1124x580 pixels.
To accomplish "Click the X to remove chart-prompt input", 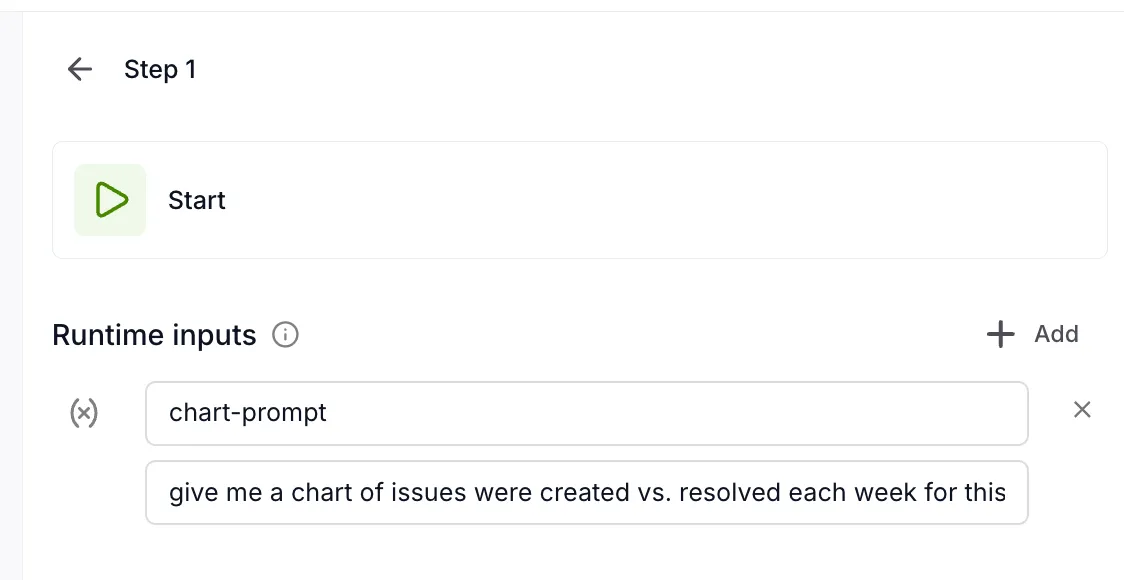I will [1082, 409].
